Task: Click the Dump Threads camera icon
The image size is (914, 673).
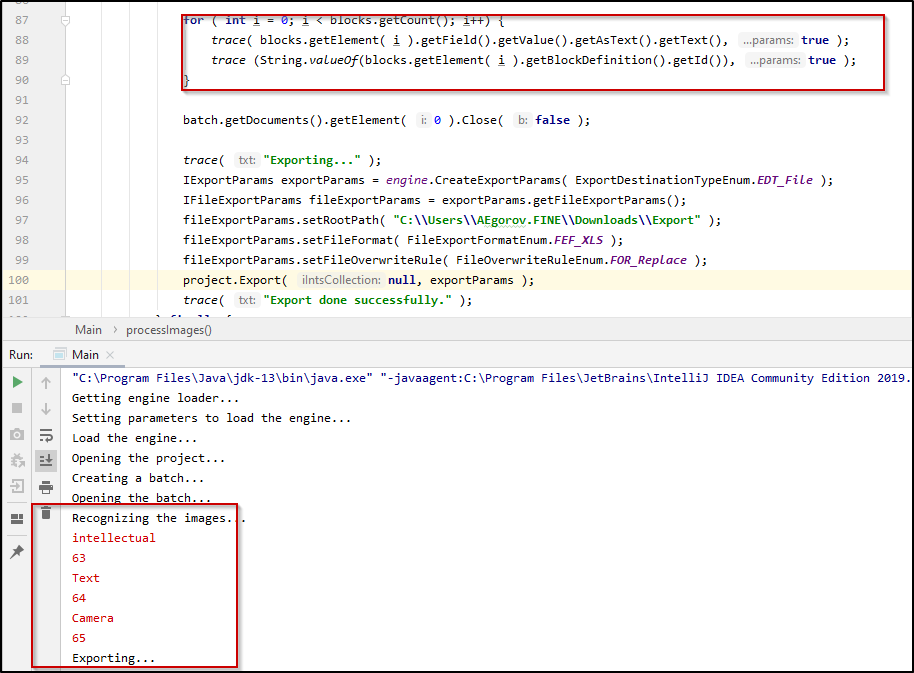Action: (17, 434)
